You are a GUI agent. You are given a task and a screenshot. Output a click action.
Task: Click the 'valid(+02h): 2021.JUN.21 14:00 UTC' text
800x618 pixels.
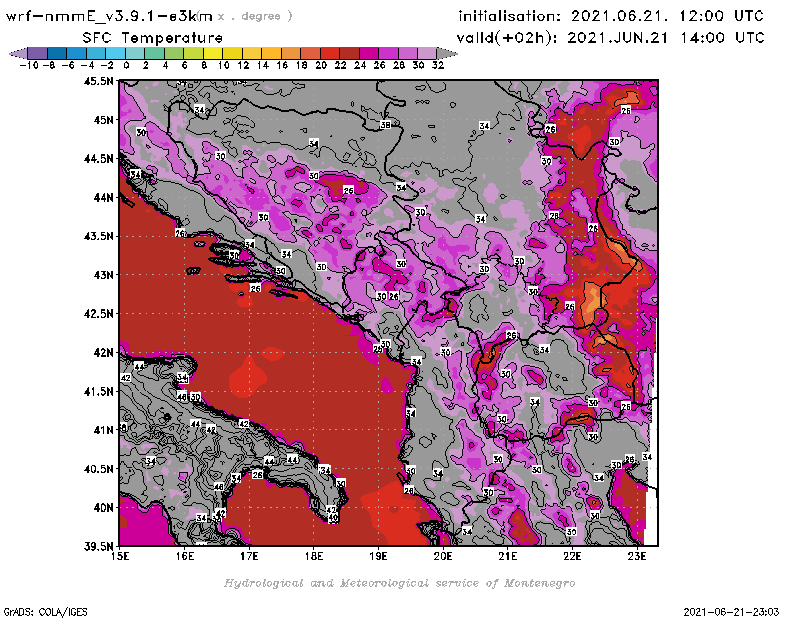click(x=610, y=37)
